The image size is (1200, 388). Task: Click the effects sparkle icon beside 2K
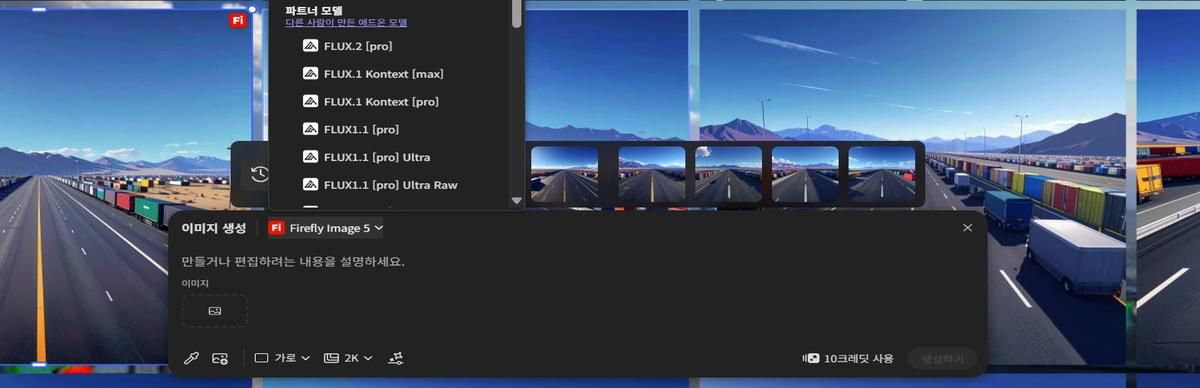tap(395, 358)
